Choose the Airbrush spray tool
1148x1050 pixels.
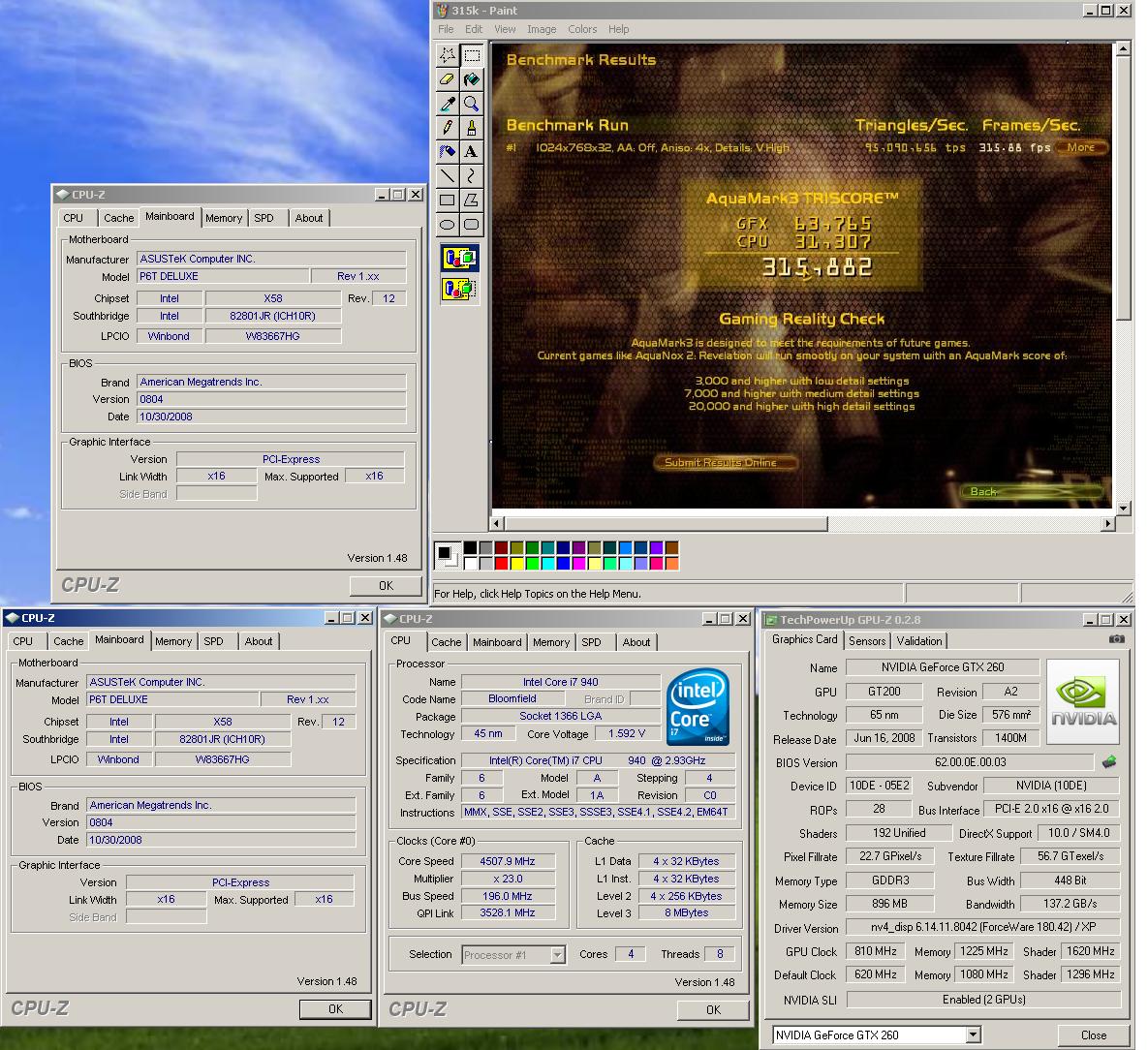(448, 151)
